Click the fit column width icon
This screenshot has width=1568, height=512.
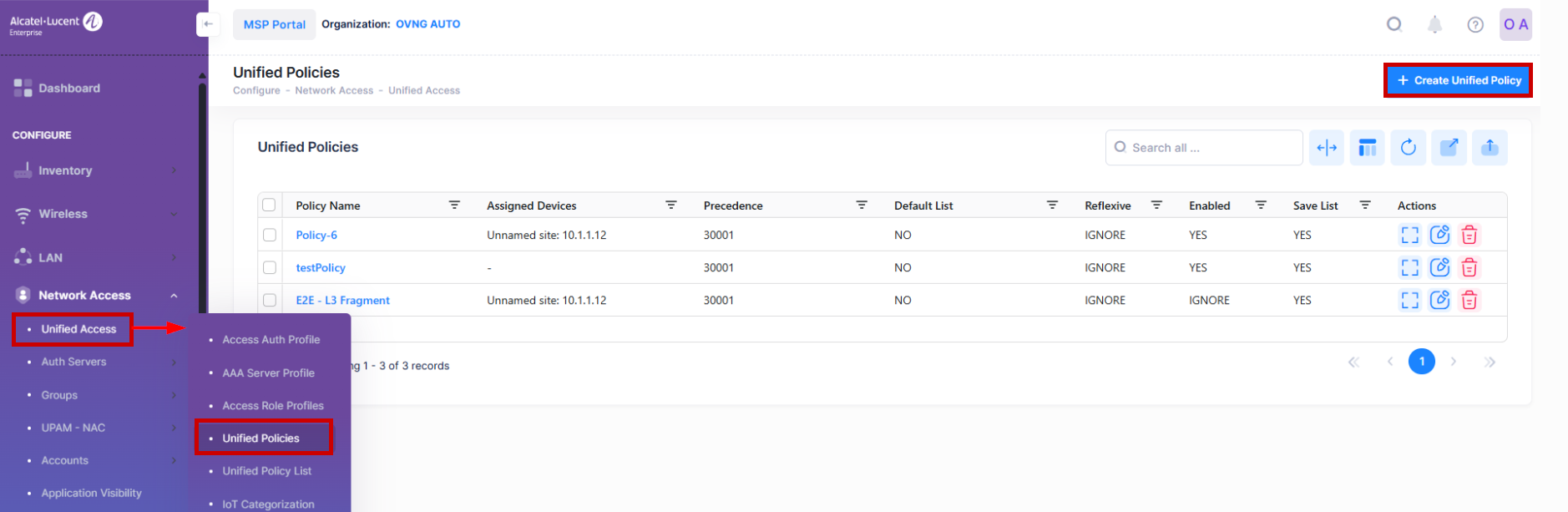click(x=1326, y=148)
